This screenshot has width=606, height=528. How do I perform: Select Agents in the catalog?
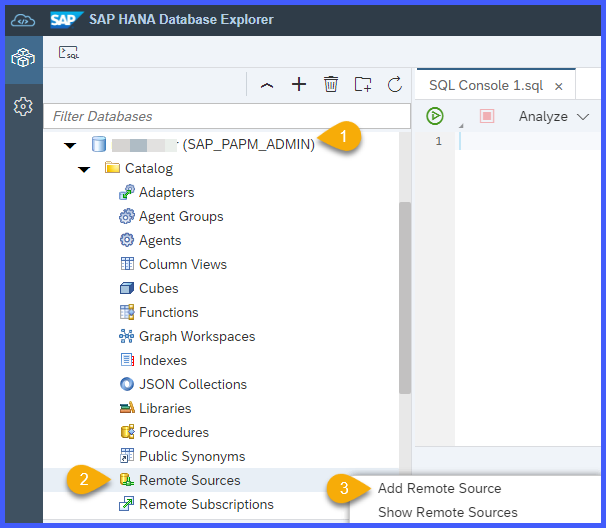(160, 240)
